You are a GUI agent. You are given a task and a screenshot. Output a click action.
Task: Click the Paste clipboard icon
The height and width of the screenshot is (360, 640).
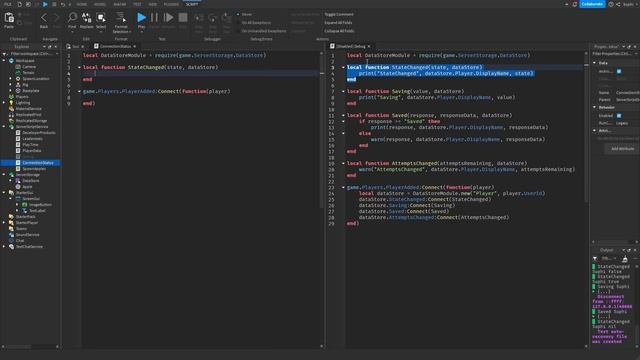pyautogui.click(x=9, y=18)
